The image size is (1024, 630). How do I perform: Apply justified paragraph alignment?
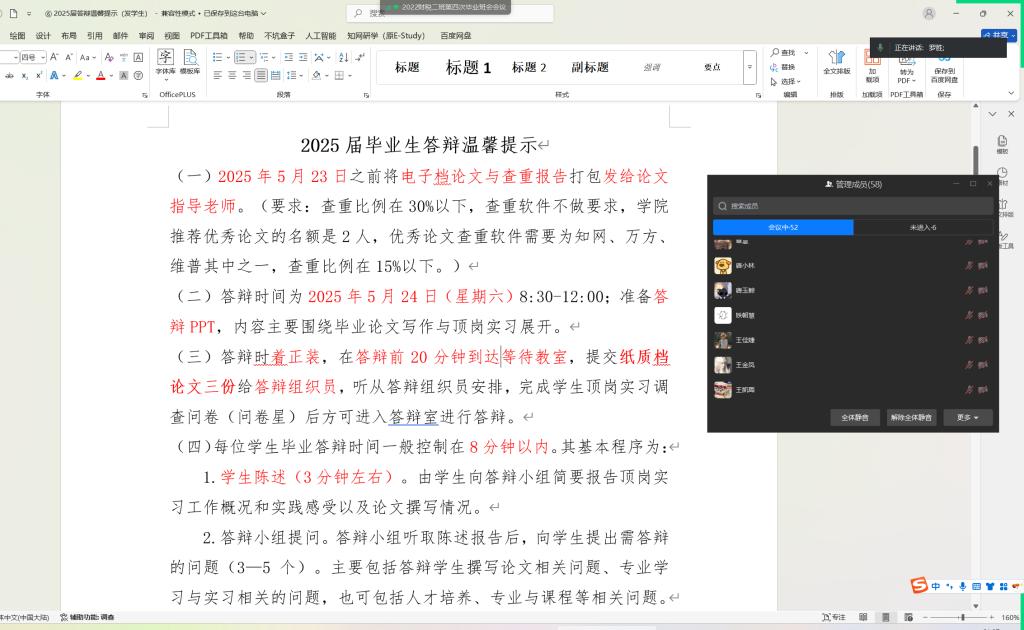pos(261,75)
